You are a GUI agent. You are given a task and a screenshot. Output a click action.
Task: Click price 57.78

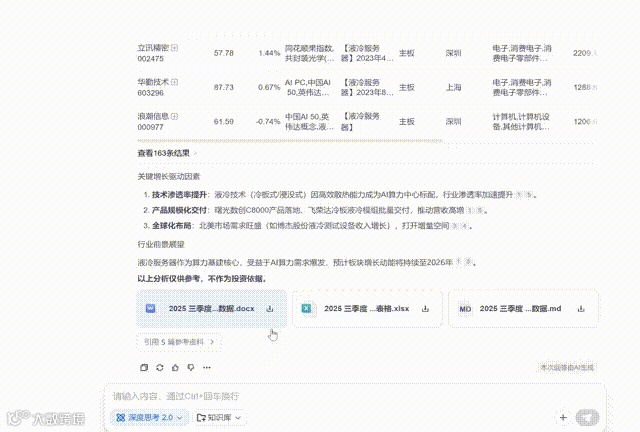point(224,53)
